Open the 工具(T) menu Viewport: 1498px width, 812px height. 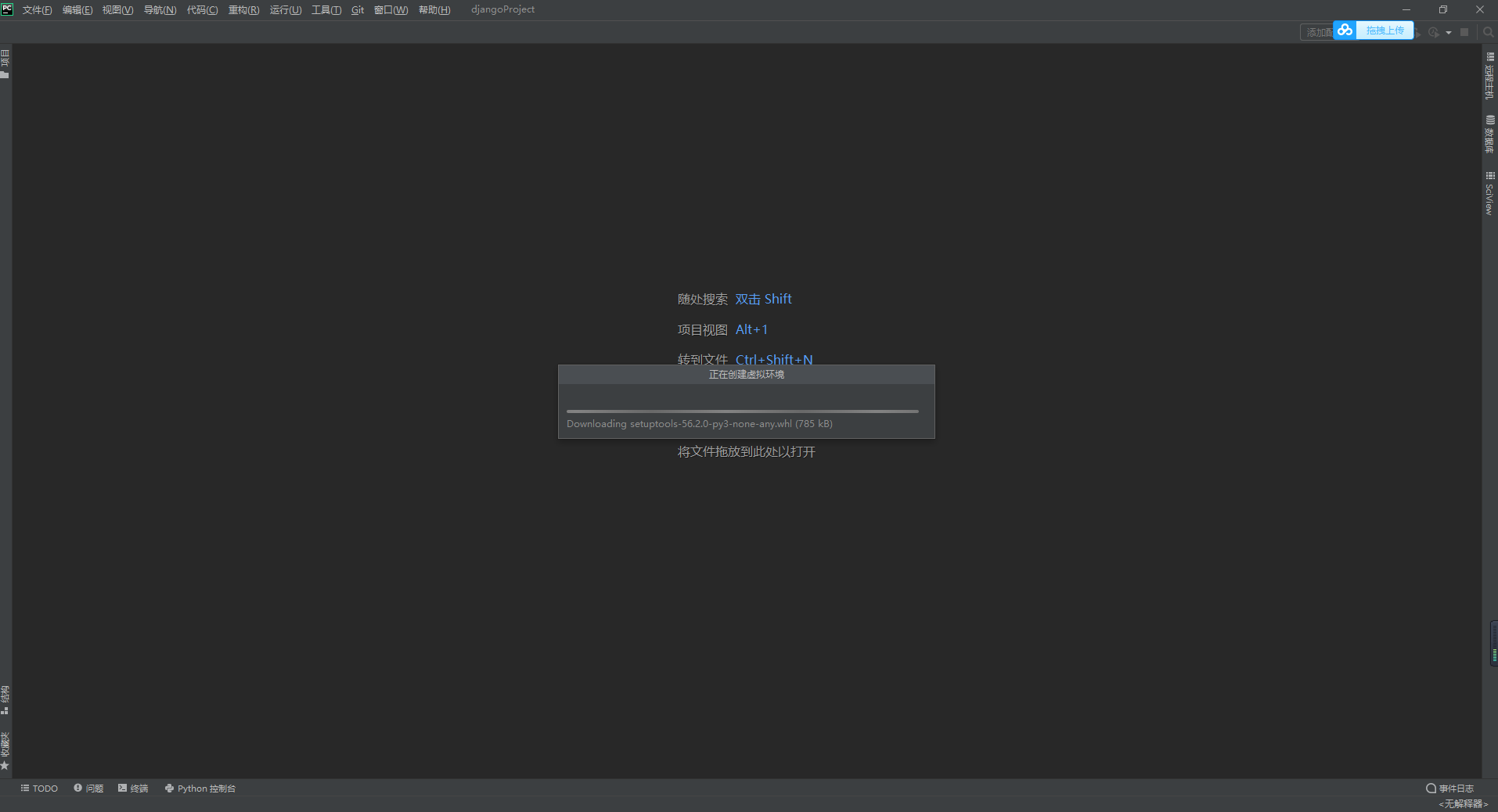click(326, 10)
